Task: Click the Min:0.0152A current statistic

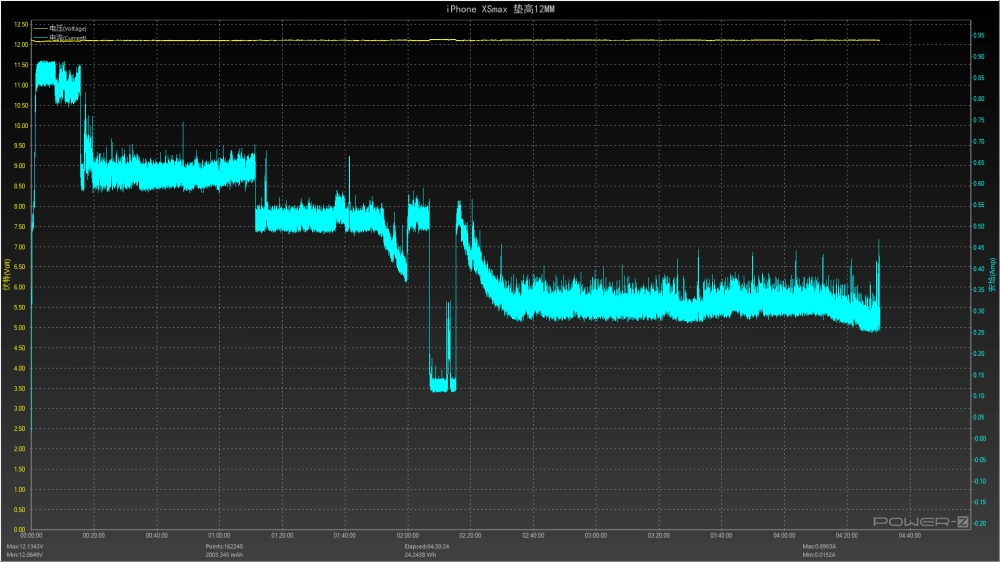Action: (x=819, y=555)
